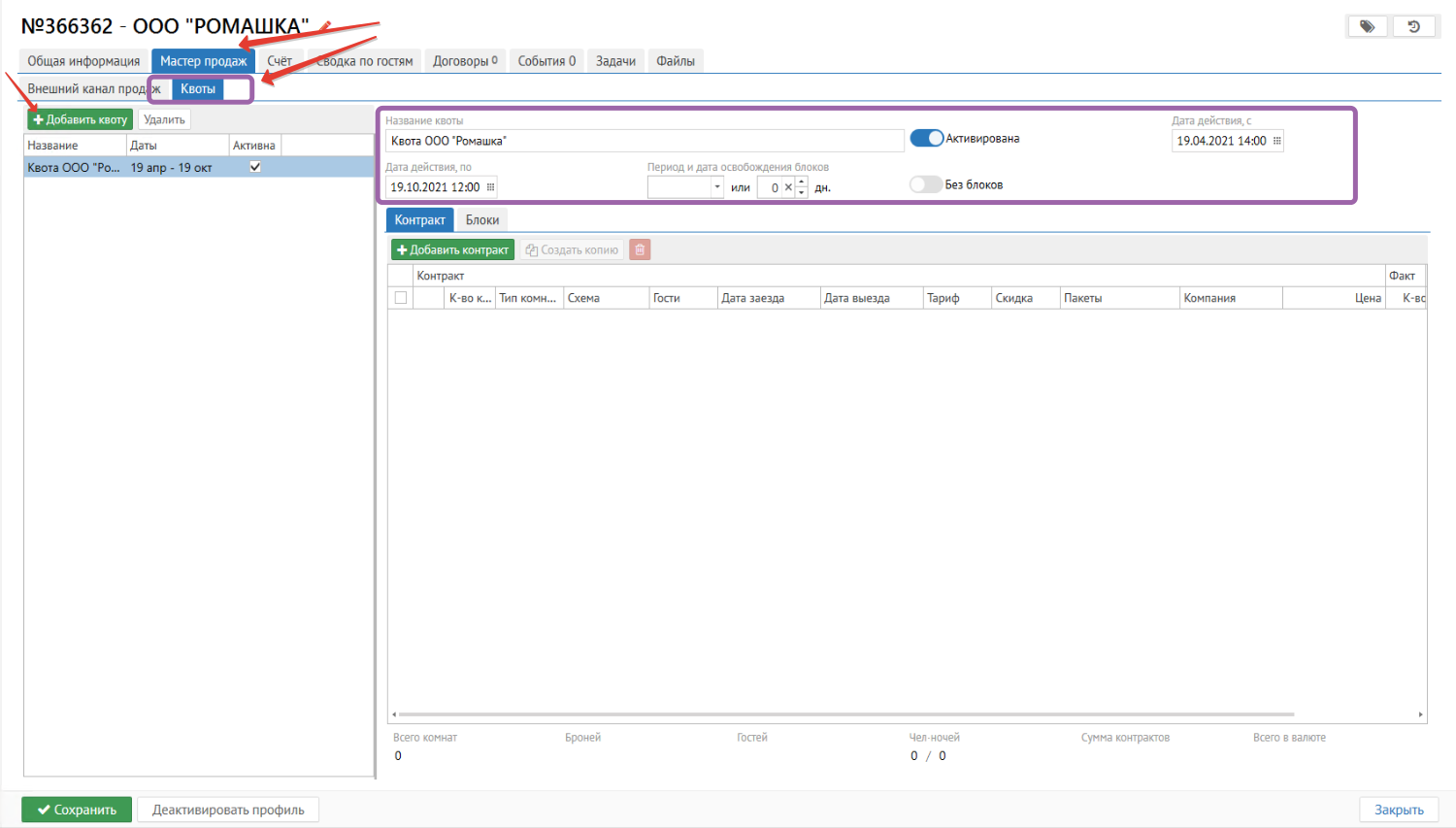
Task: Click the green 'Добавить квоту' button
Action: (x=80, y=119)
